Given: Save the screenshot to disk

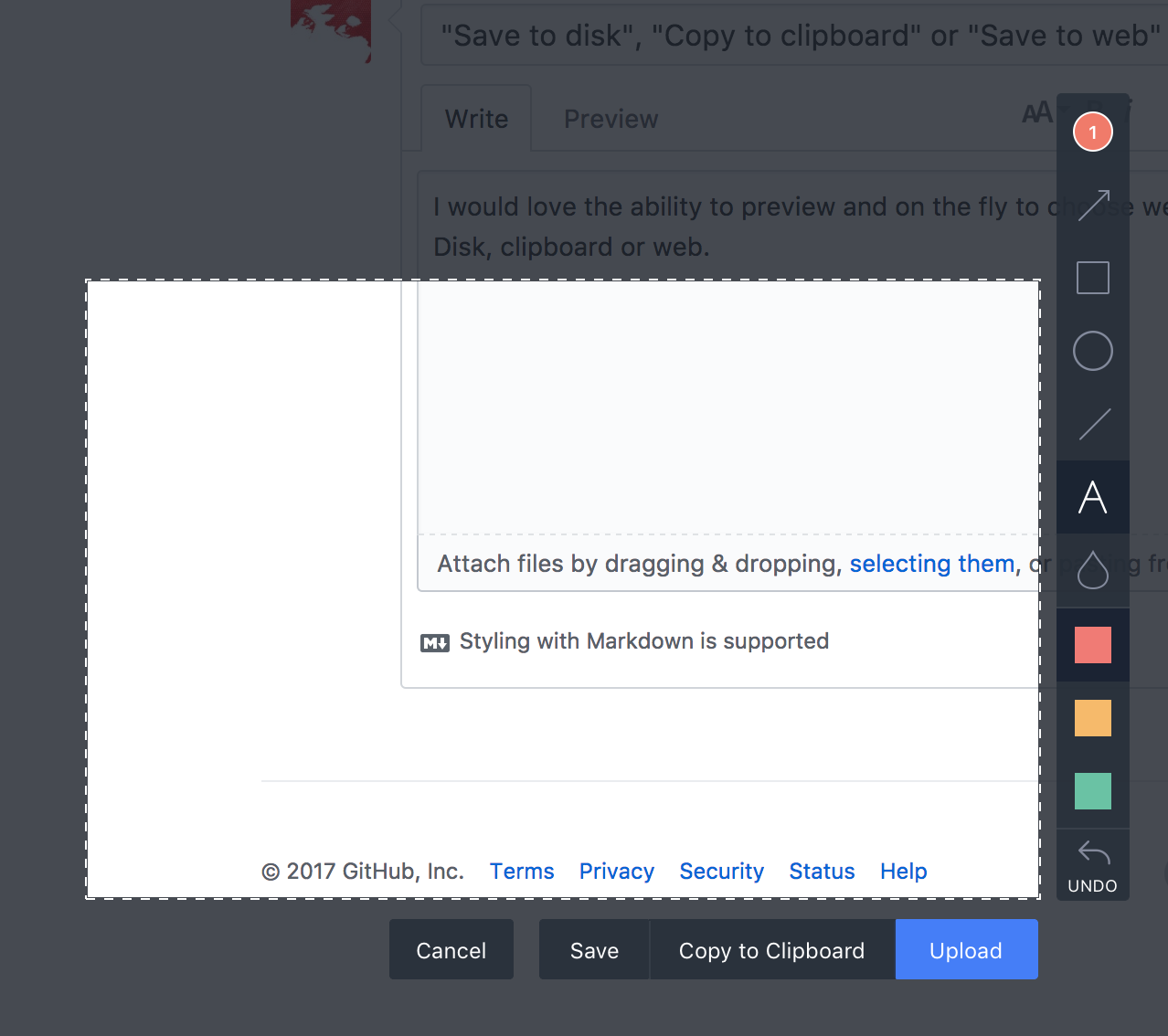Looking at the screenshot, I should point(594,949).
